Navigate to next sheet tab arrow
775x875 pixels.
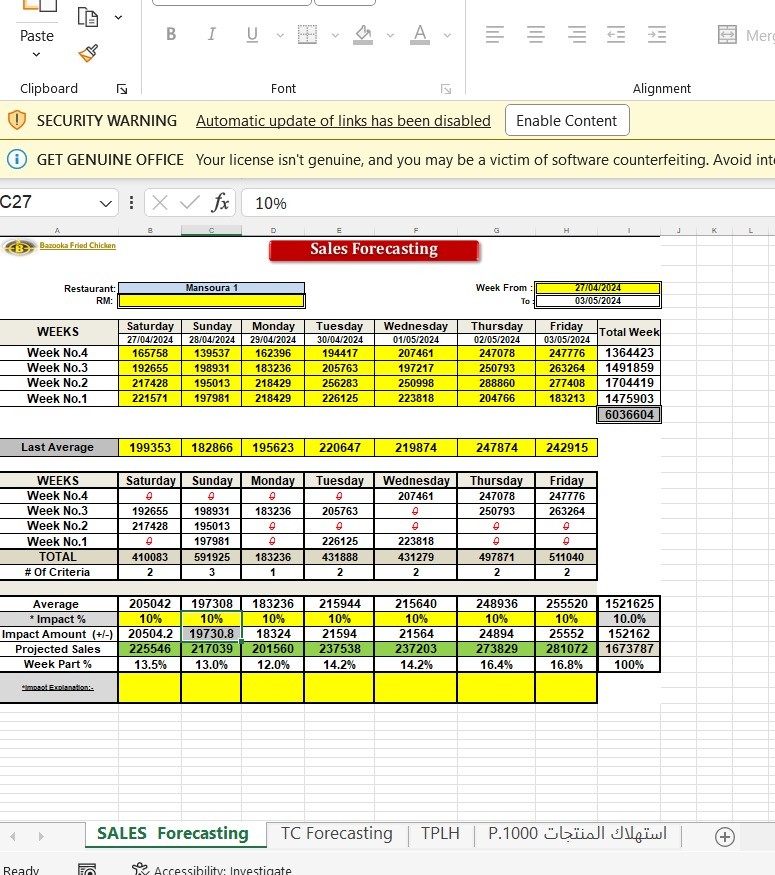[x=41, y=836]
